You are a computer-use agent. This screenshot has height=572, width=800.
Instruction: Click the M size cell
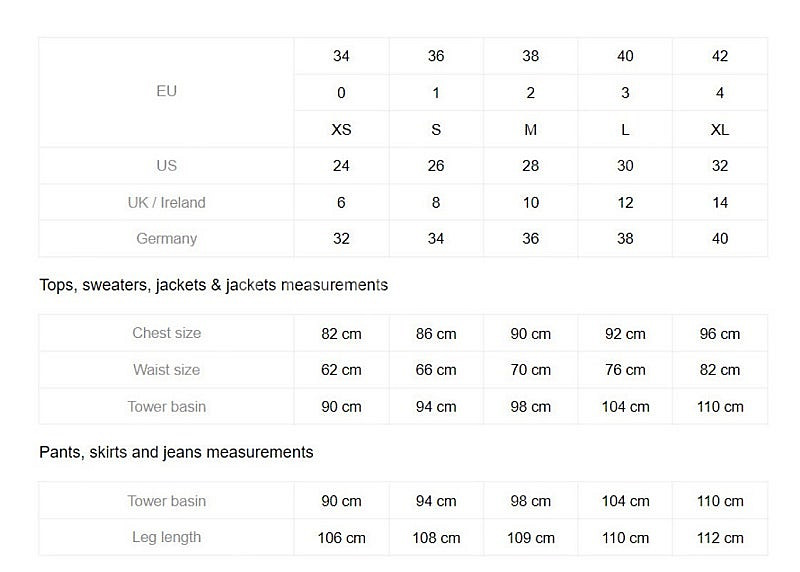tap(531, 130)
